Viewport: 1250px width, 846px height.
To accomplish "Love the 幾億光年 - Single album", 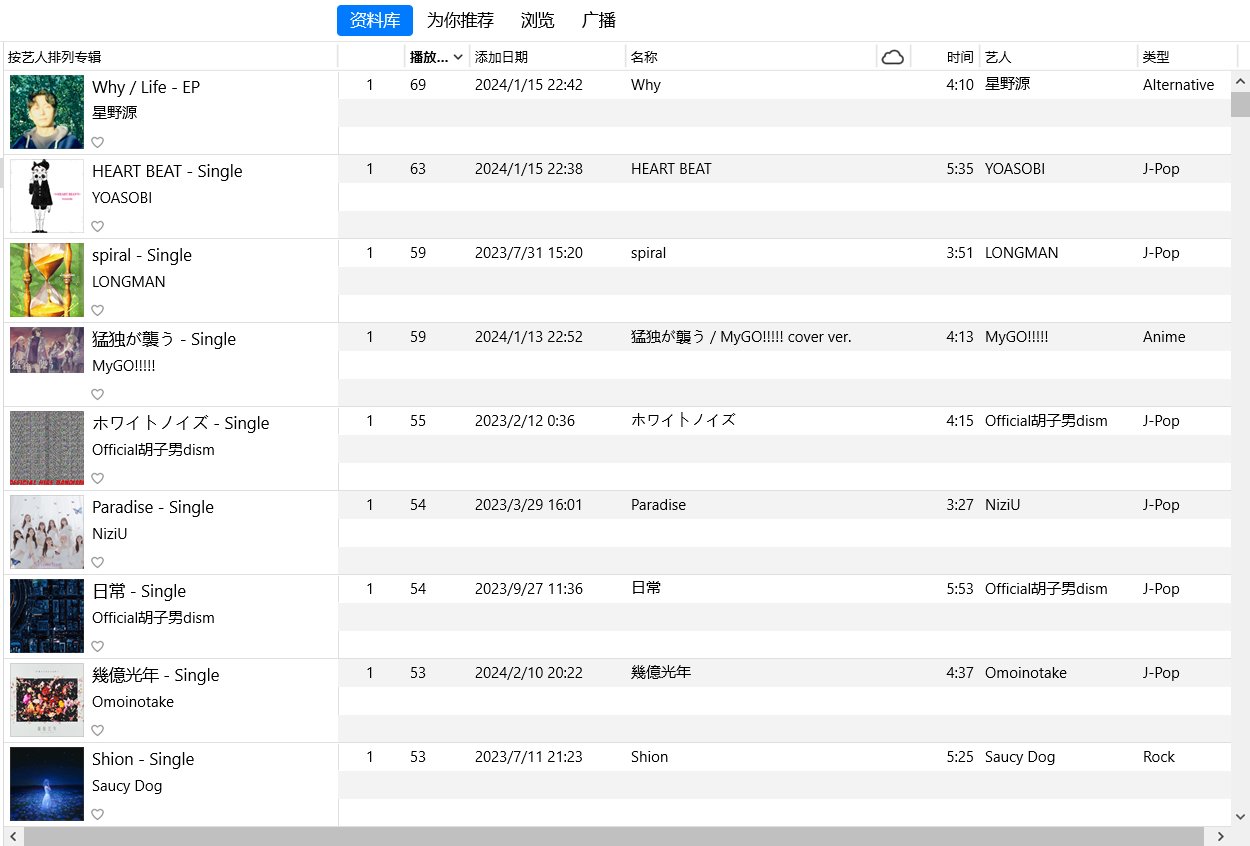I will [x=98, y=730].
